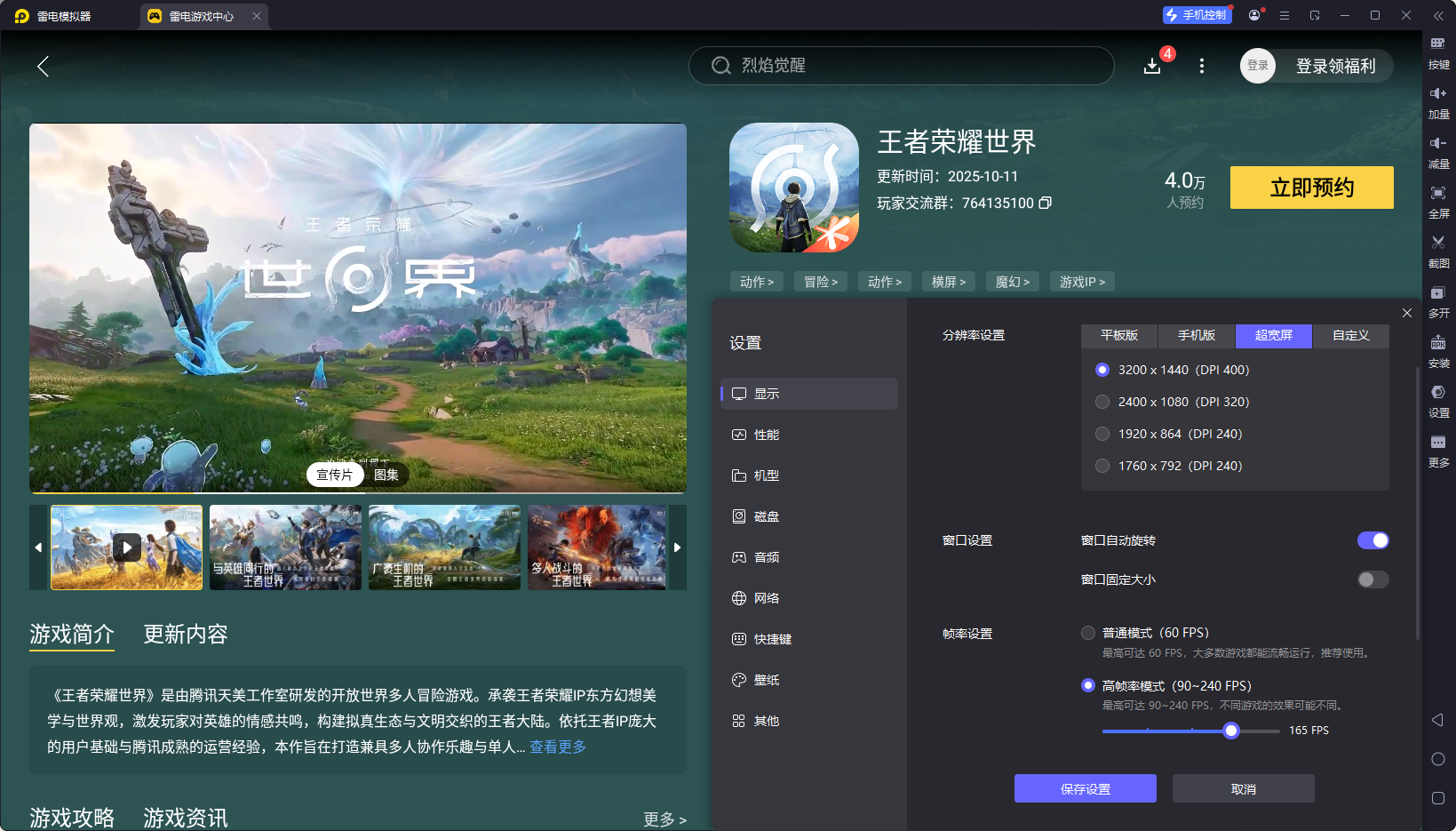Play the game trailer video thumbnail

click(126, 547)
